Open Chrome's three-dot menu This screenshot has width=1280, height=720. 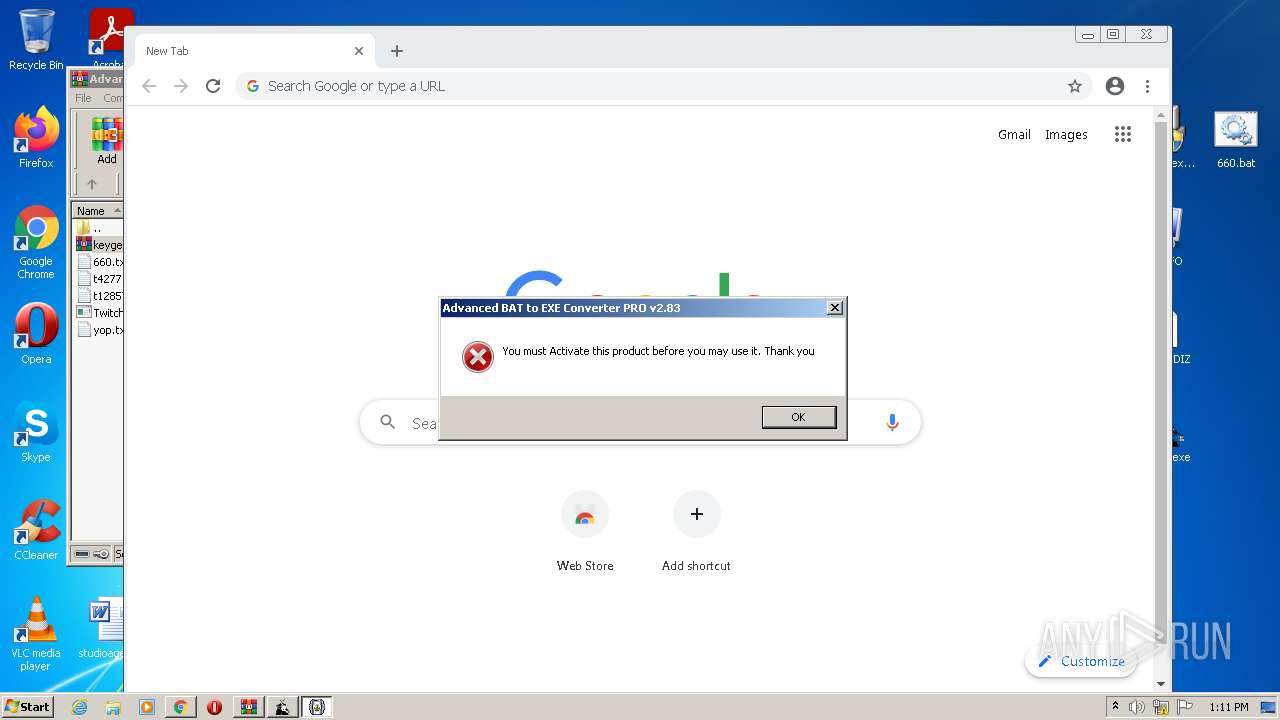[x=1147, y=86]
